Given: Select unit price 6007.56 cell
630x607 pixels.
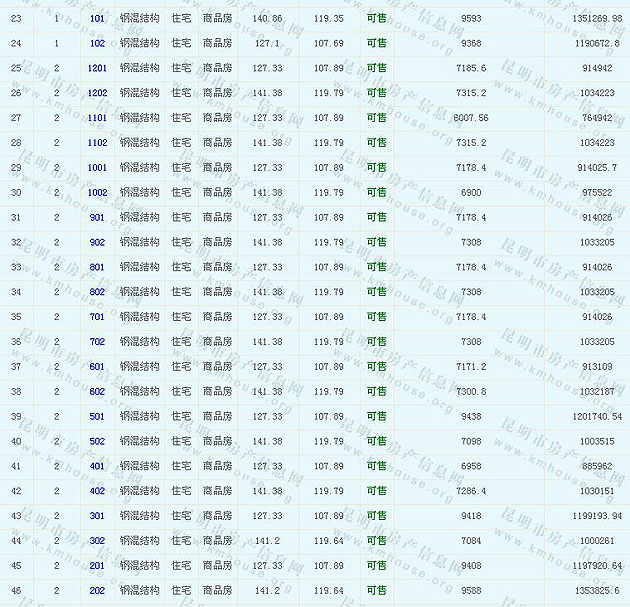Looking at the screenshot, I should pyautogui.click(x=470, y=118).
